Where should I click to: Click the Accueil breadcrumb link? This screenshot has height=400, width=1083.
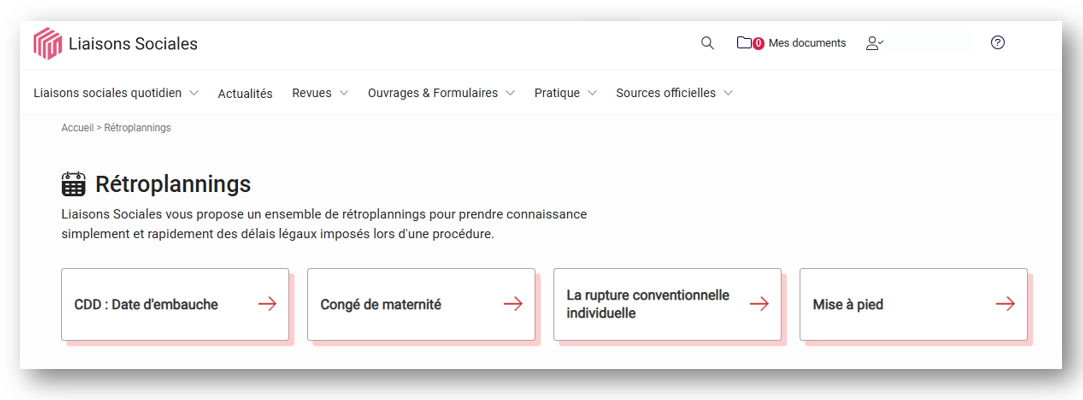[77, 128]
